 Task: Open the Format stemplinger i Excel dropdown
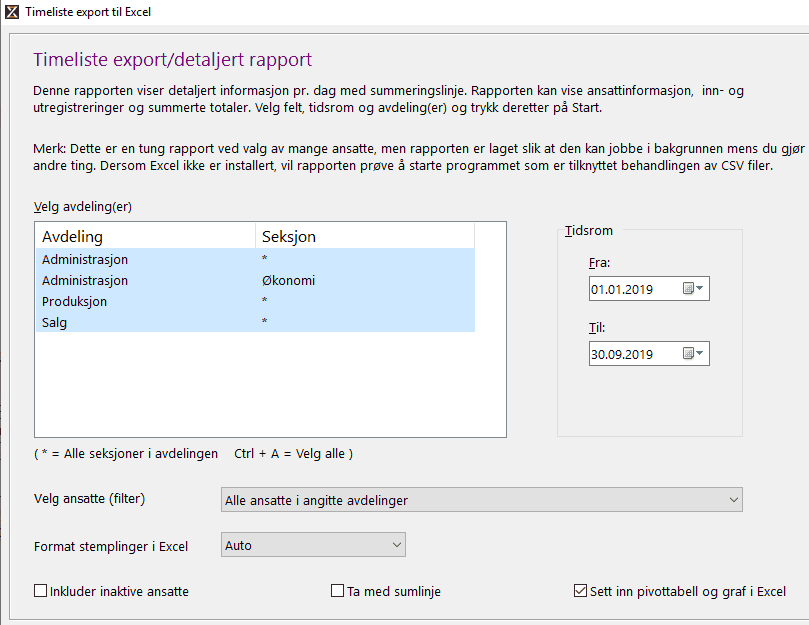[396, 546]
